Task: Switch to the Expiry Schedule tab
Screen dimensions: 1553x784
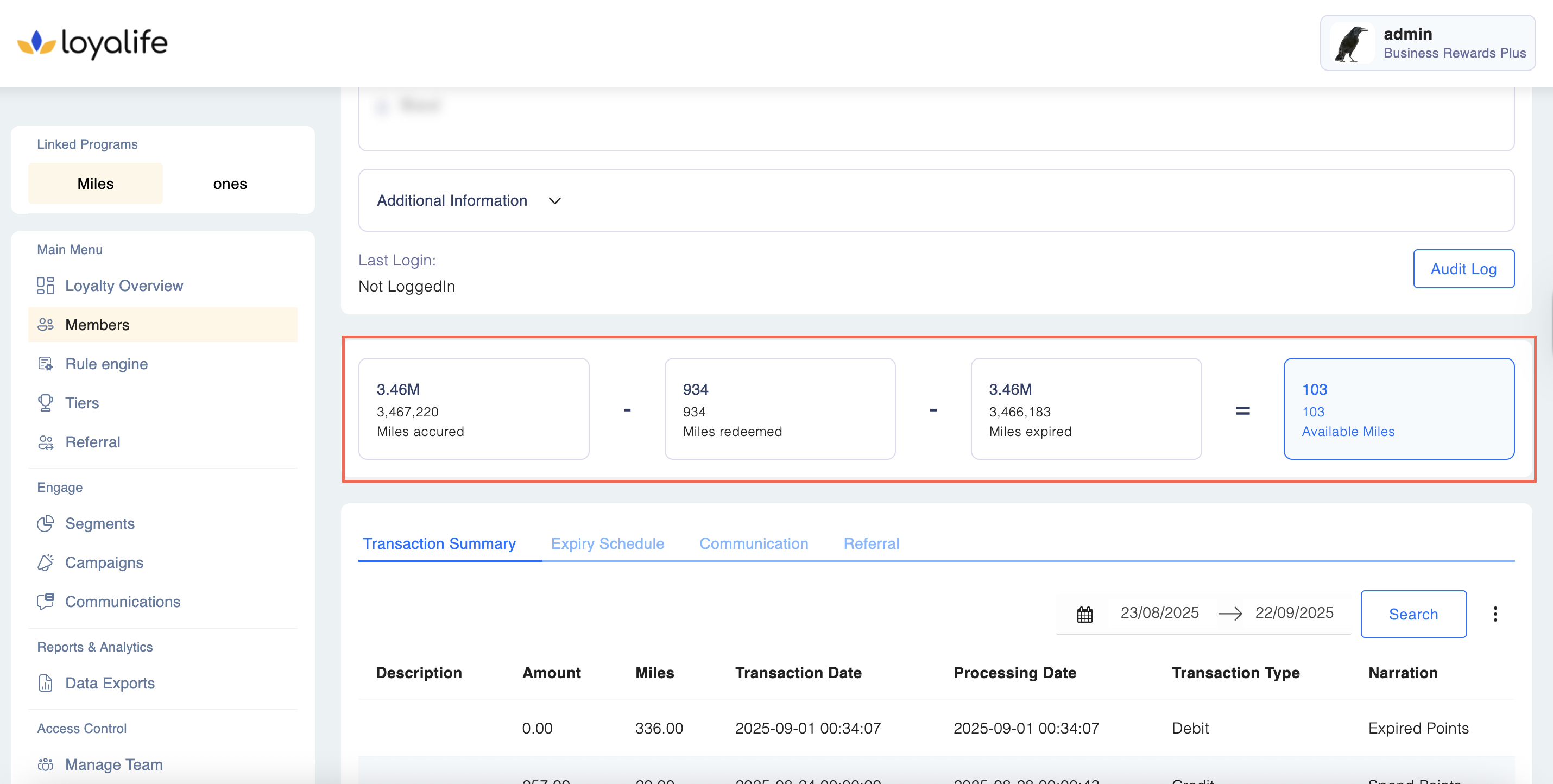Action: (607, 543)
